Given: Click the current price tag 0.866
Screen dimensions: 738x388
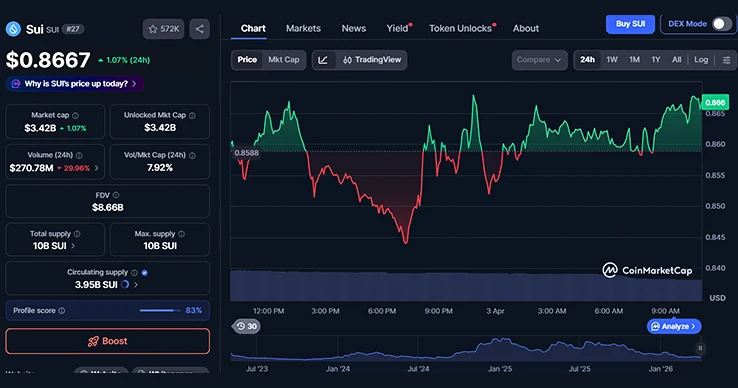Looking at the screenshot, I should tap(715, 102).
